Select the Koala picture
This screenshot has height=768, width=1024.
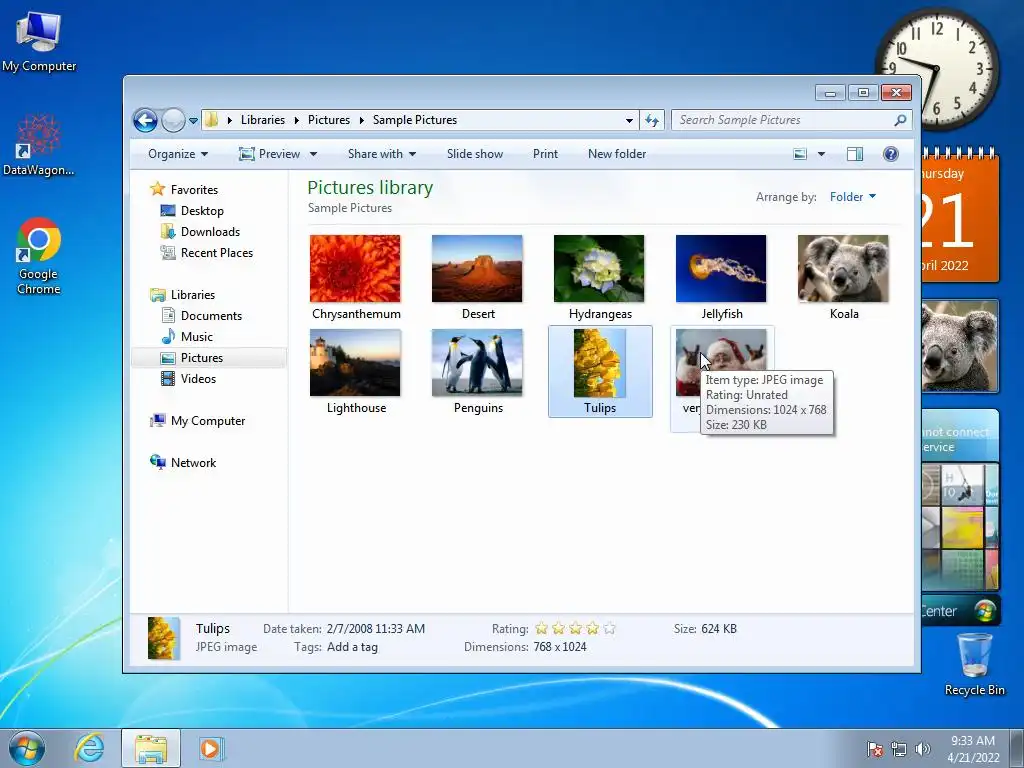click(843, 269)
